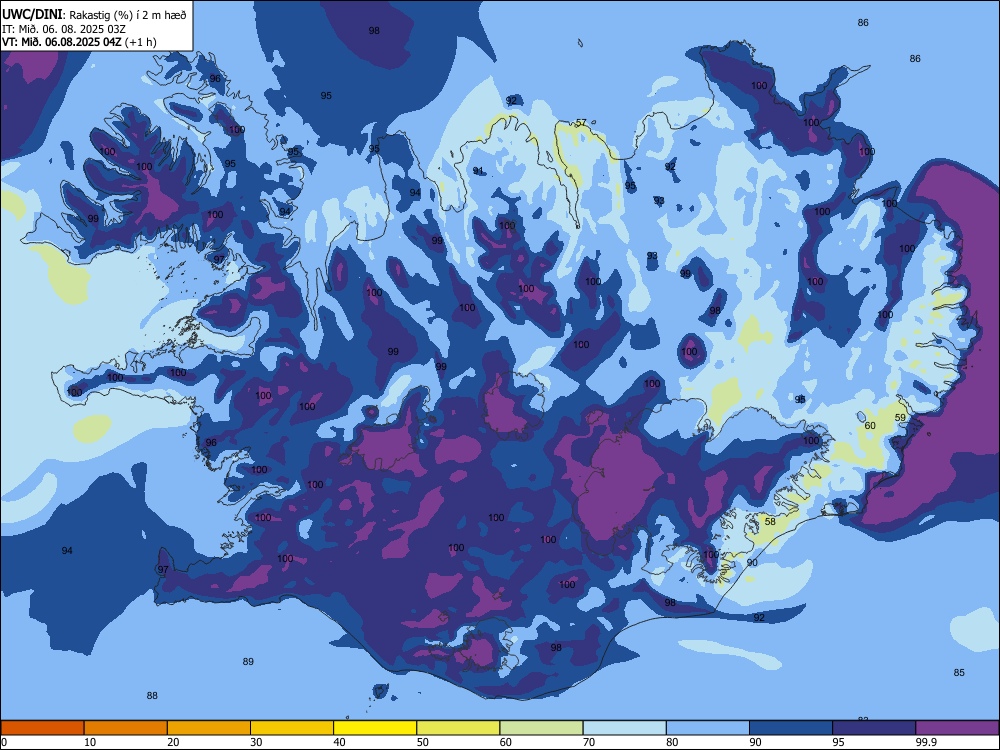
Task: Click the humidity value "57" on the map
Action: [581, 122]
